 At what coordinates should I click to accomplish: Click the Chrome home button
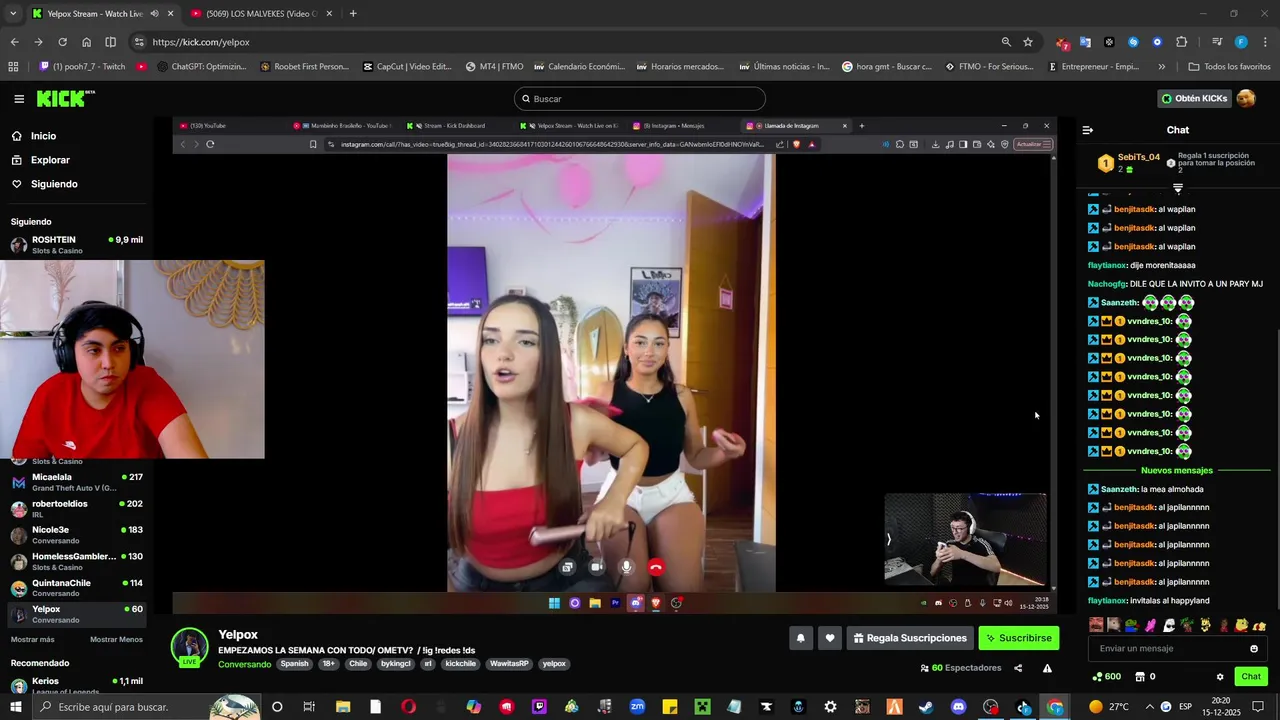(87, 42)
